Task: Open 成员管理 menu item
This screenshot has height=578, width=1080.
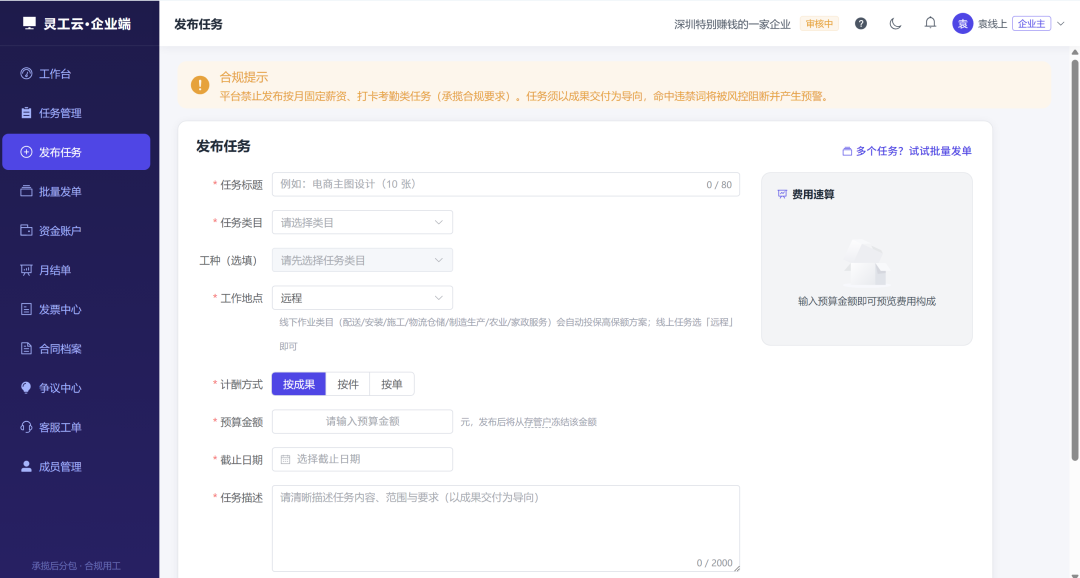Action: click(76, 466)
